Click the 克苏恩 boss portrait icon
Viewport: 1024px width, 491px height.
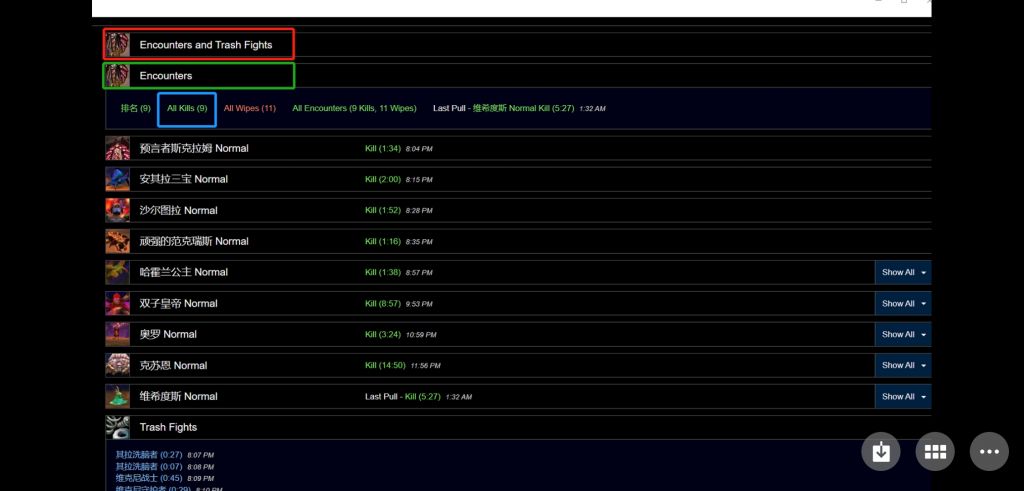pyautogui.click(x=118, y=365)
